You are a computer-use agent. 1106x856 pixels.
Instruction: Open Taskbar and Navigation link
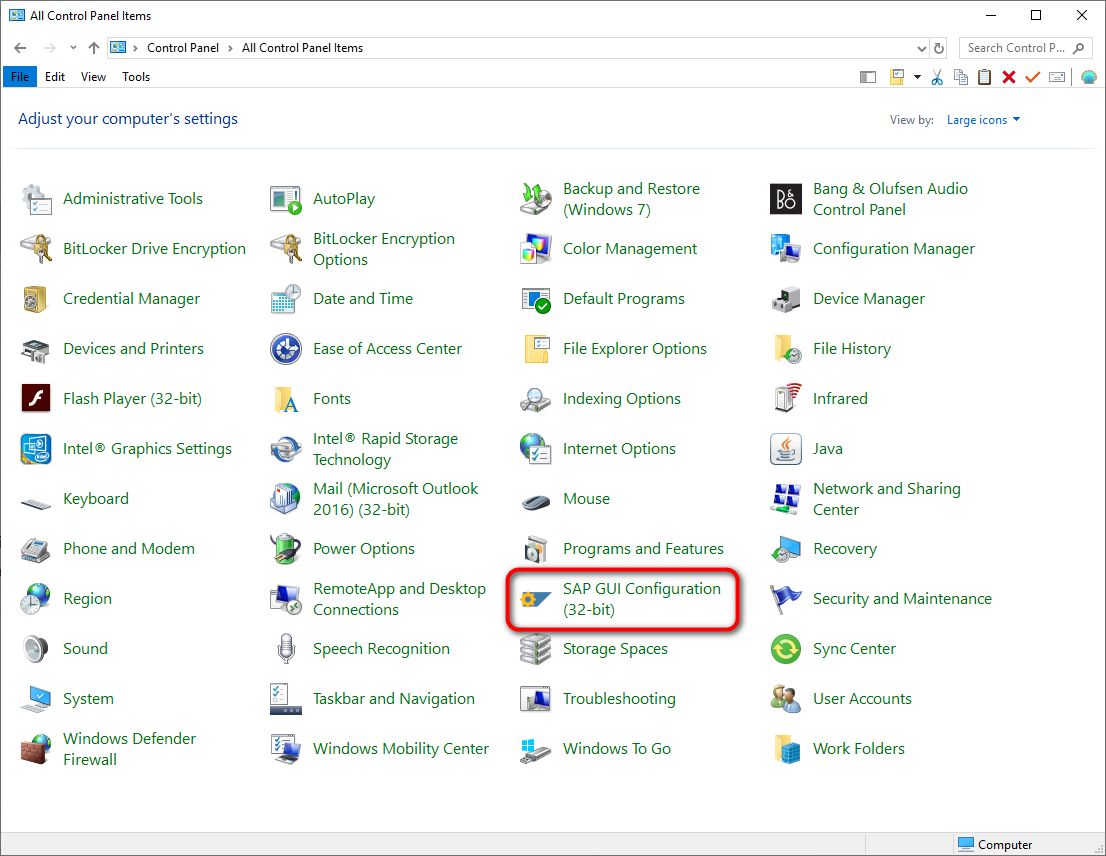click(372, 699)
